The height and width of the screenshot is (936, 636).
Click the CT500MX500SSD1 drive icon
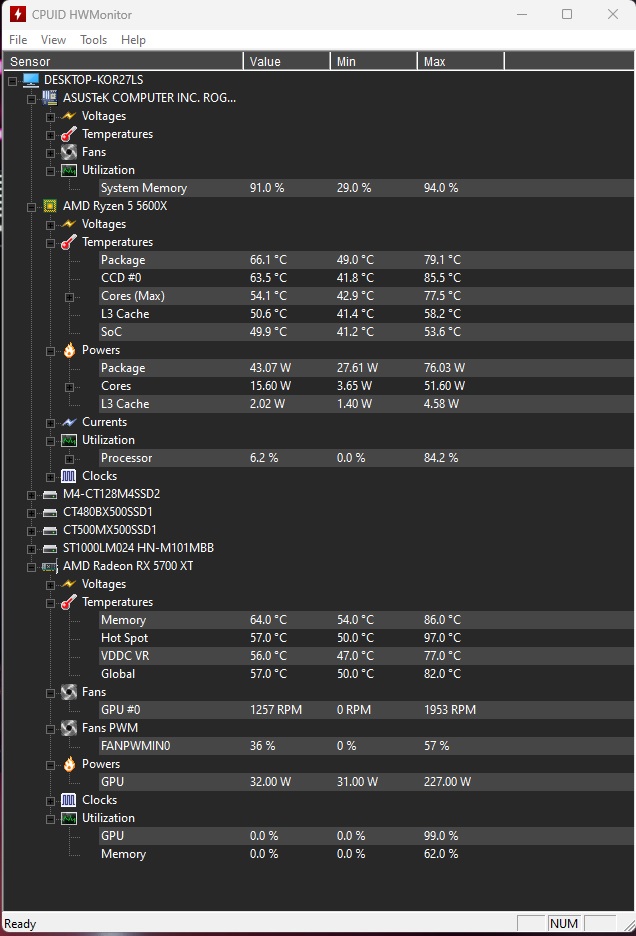coord(50,531)
